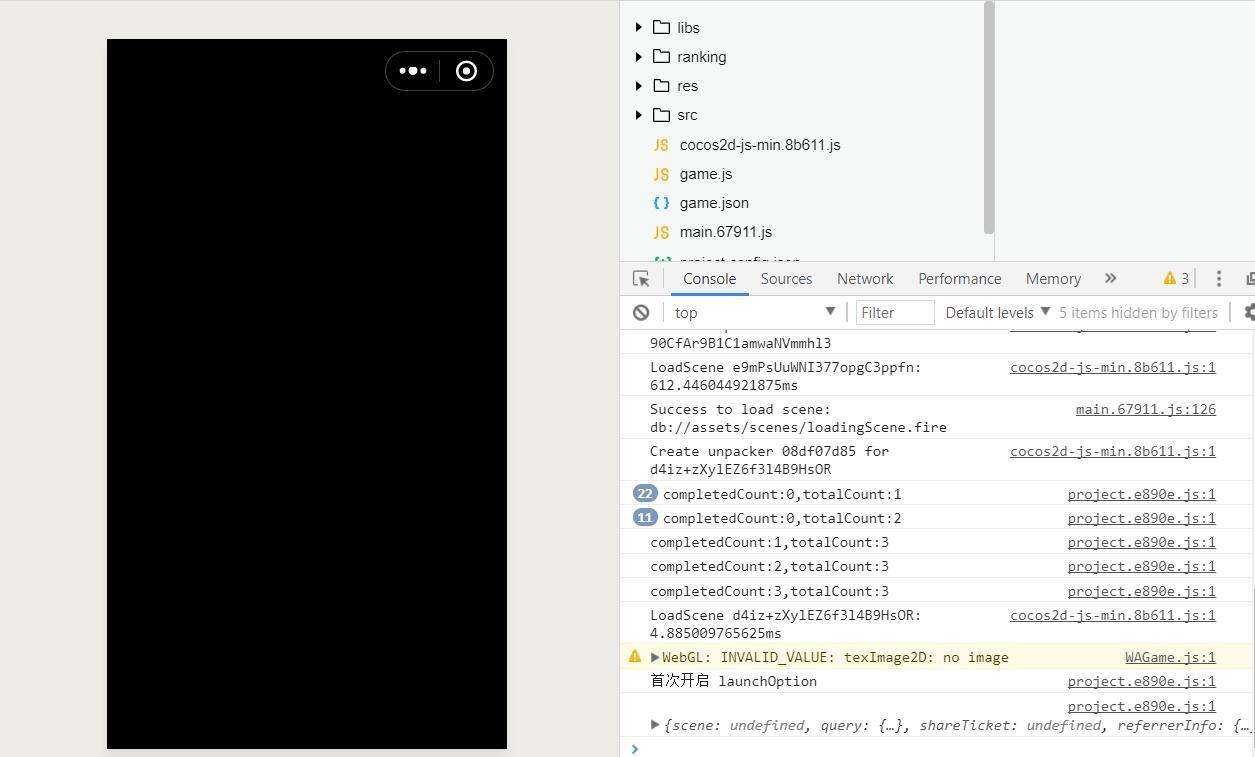The image size is (1255, 757).
Task: Switch to the Network tab
Action: 865,279
